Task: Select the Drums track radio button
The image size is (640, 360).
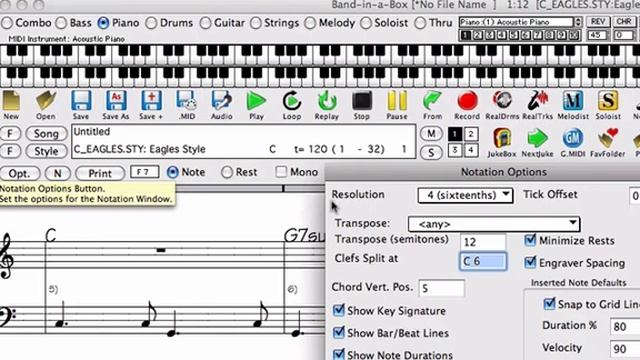Action: pyautogui.click(x=151, y=23)
